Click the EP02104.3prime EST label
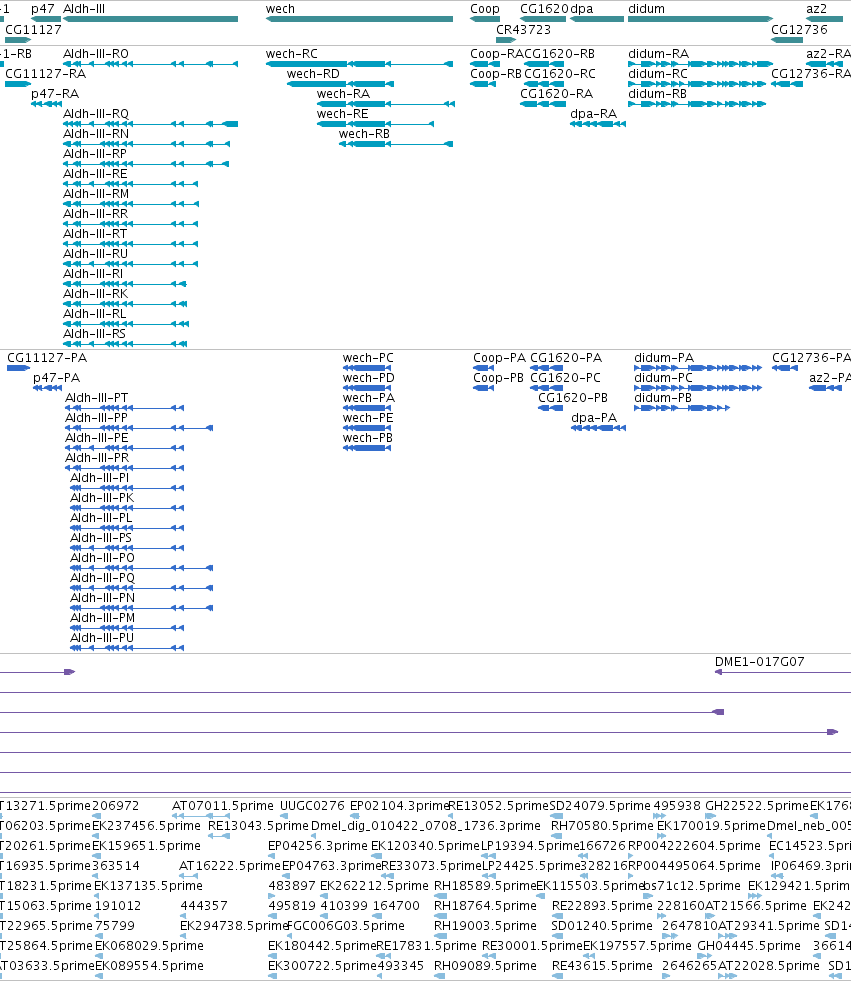 click(x=400, y=806)
